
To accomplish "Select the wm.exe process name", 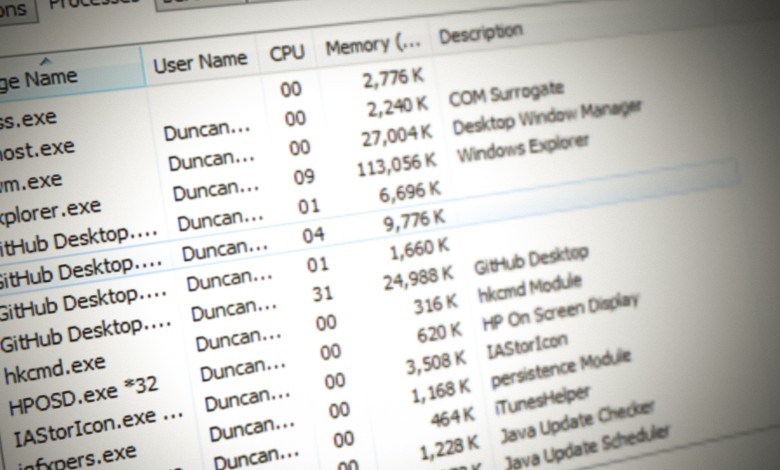I will 31,182.
